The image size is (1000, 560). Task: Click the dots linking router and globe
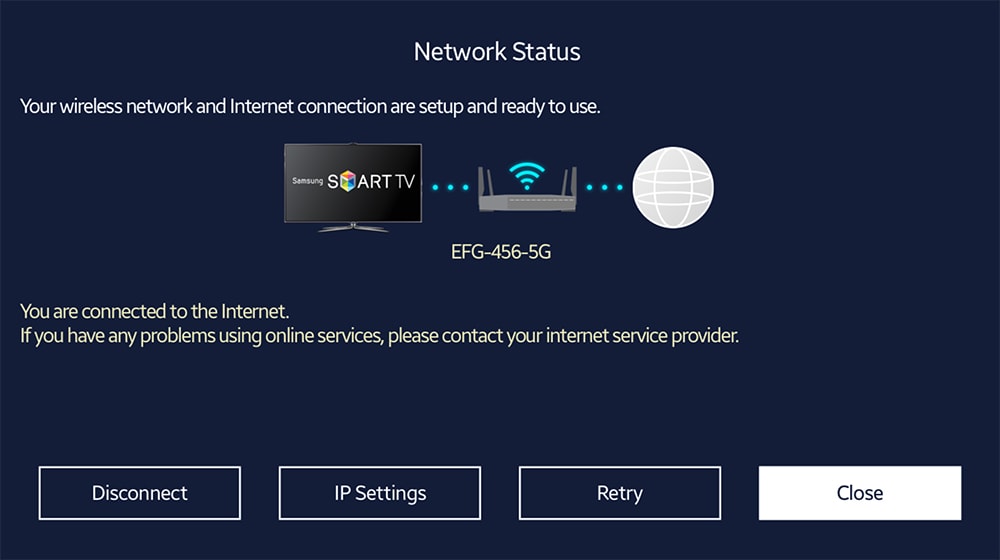pyautogui.click(x=605, y=188)
